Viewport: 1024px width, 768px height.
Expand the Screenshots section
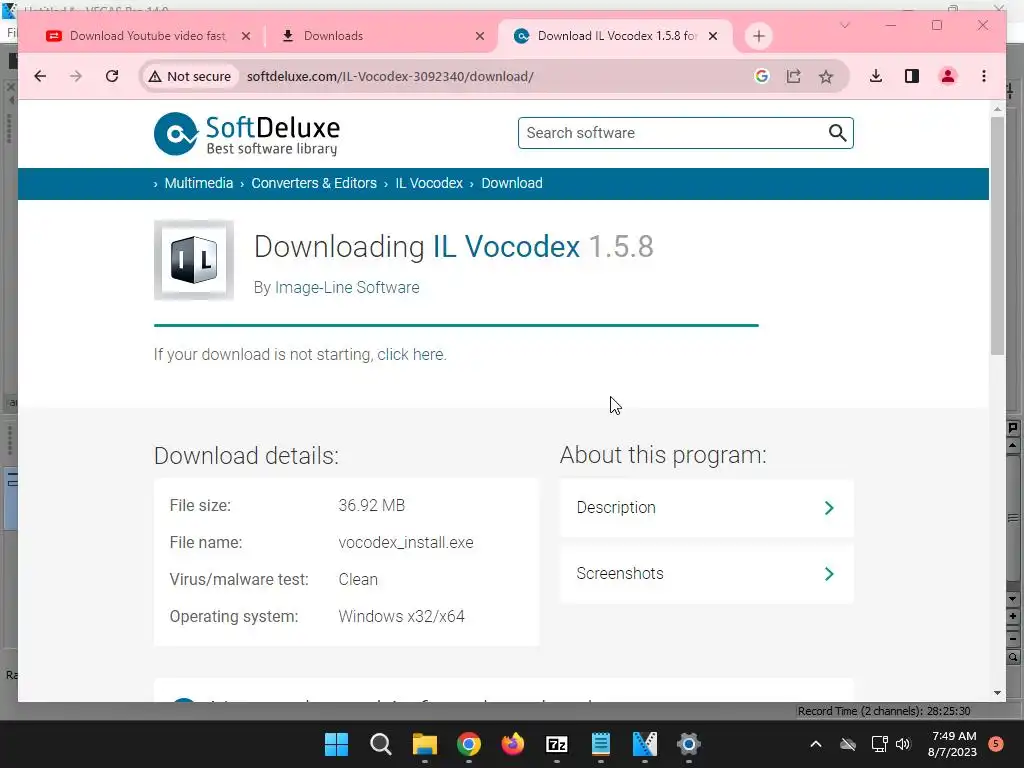pos(707,574)
